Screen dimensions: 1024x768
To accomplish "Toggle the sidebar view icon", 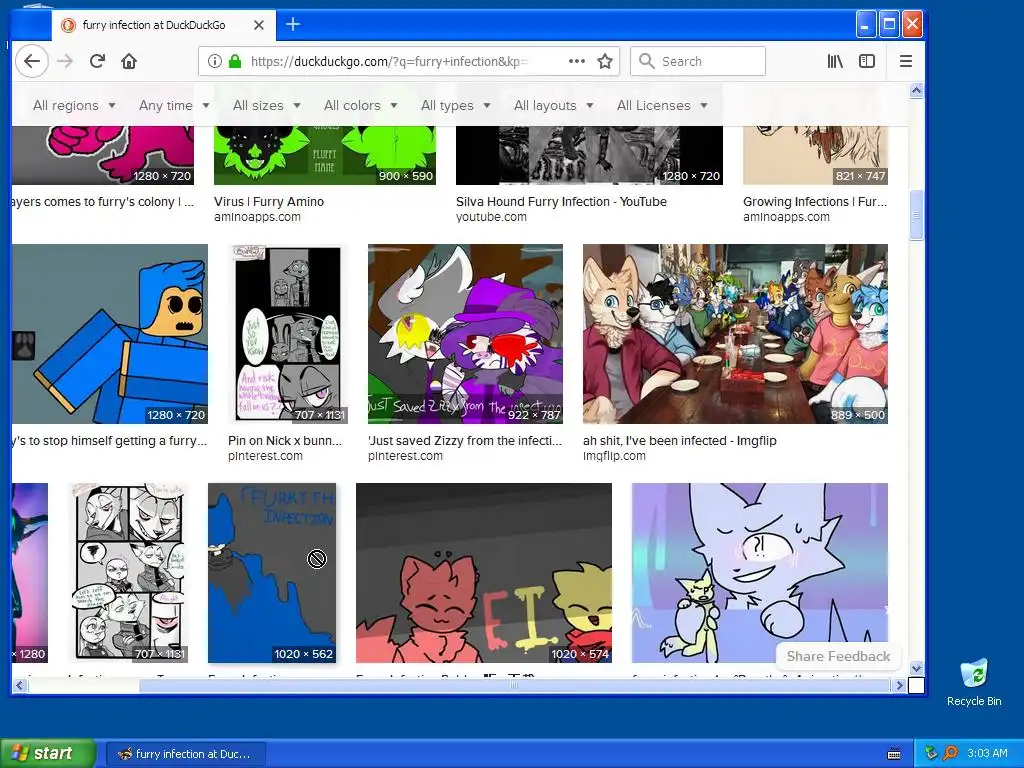I will pos(867,61).
